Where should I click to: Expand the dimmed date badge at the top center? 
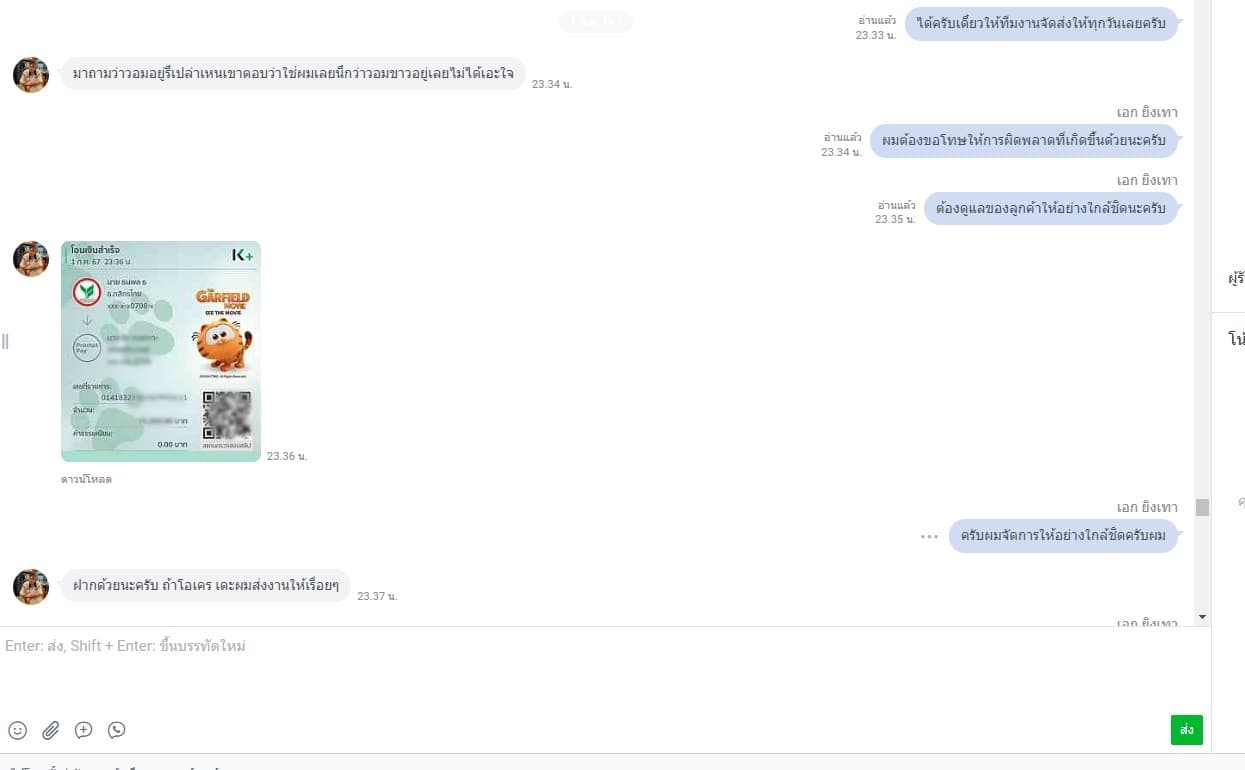tap(595, 20)
